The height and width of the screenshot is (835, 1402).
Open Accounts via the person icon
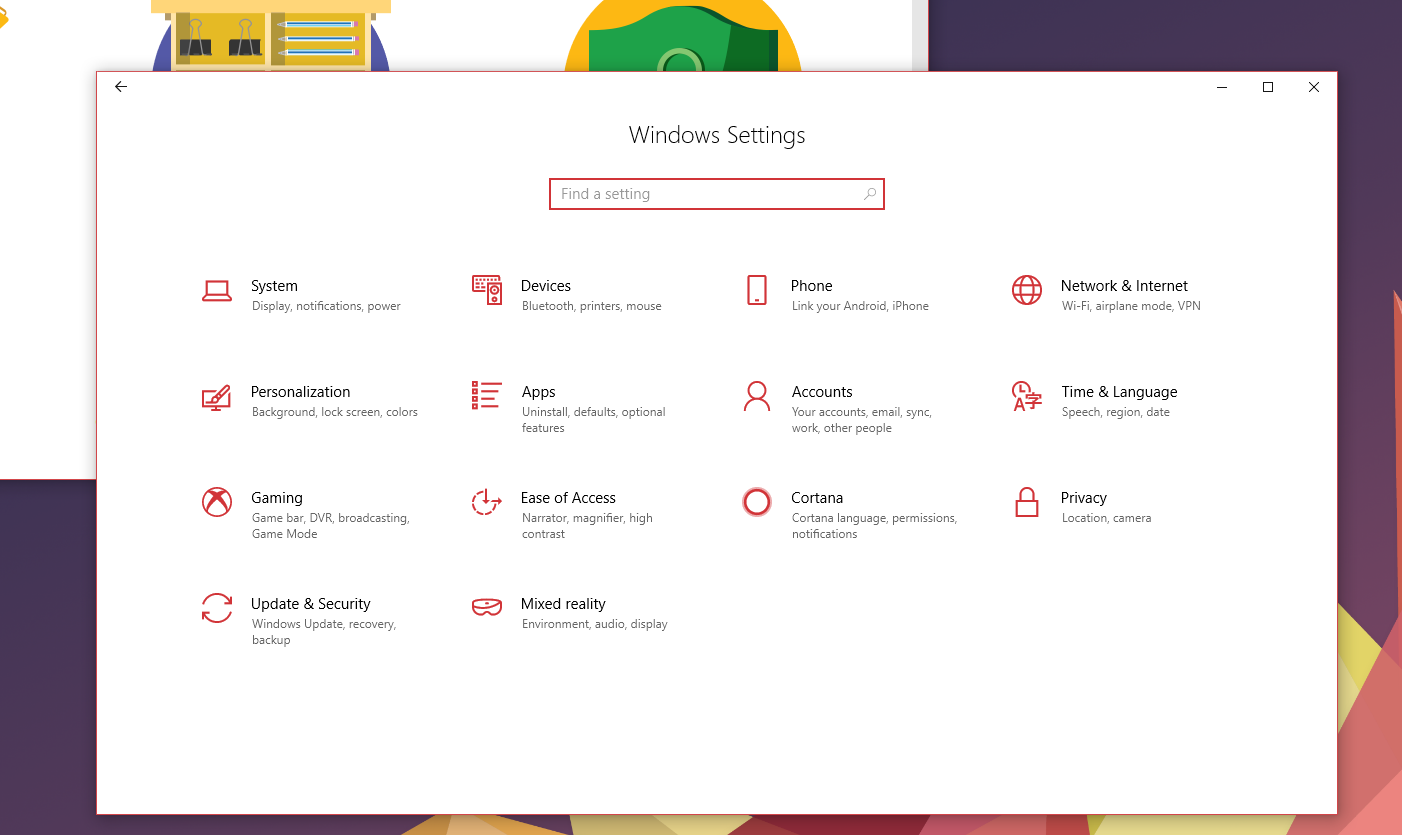coord(757,397)
